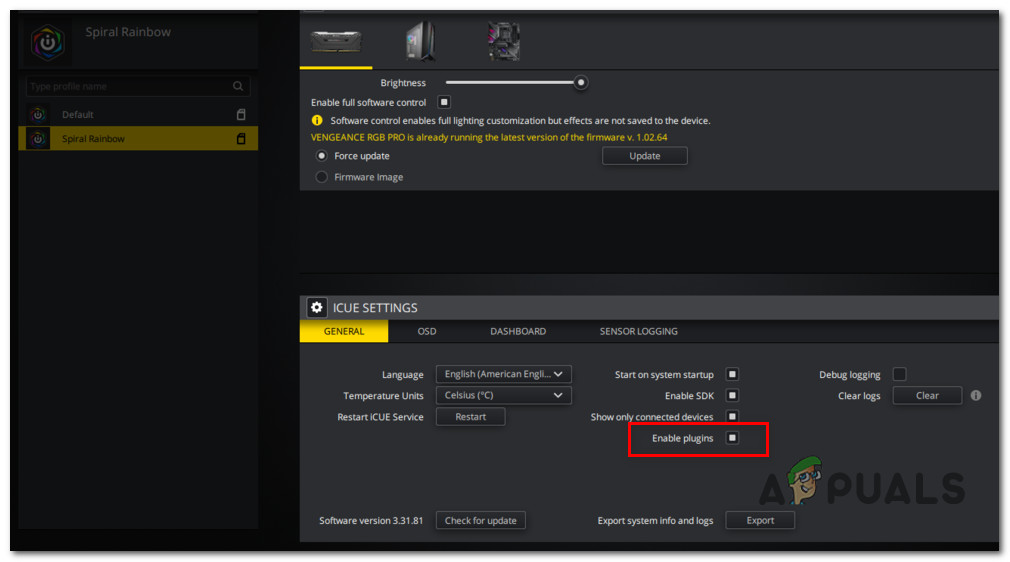Screen dimensions: 1010x562
Task: Select the PC case device icon
Action: (x=421, y=41)
